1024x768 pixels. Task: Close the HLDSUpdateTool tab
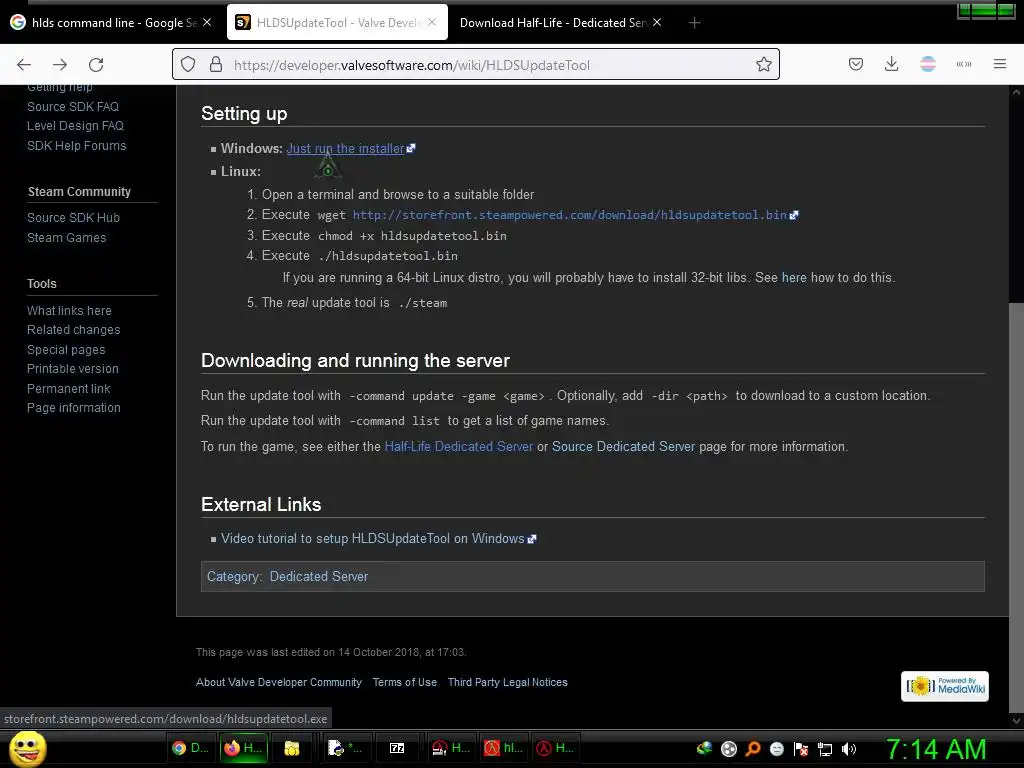pos(432,22)
